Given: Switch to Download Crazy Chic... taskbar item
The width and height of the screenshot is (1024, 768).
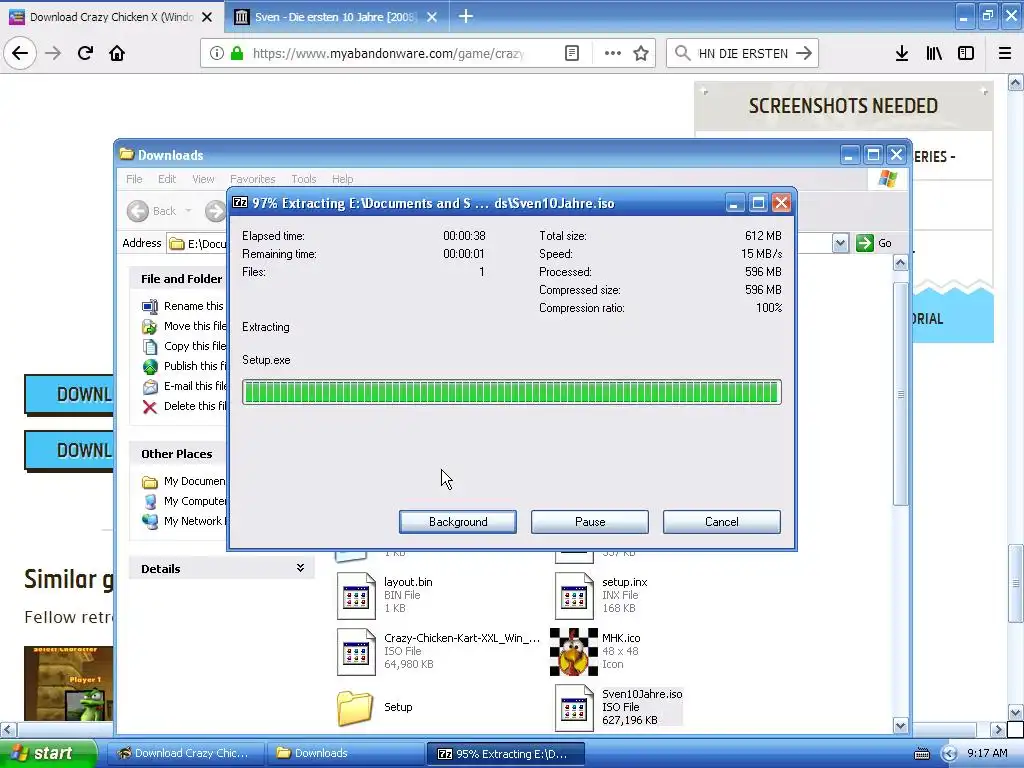Looking at the screenshot, I should pos(185,754).
